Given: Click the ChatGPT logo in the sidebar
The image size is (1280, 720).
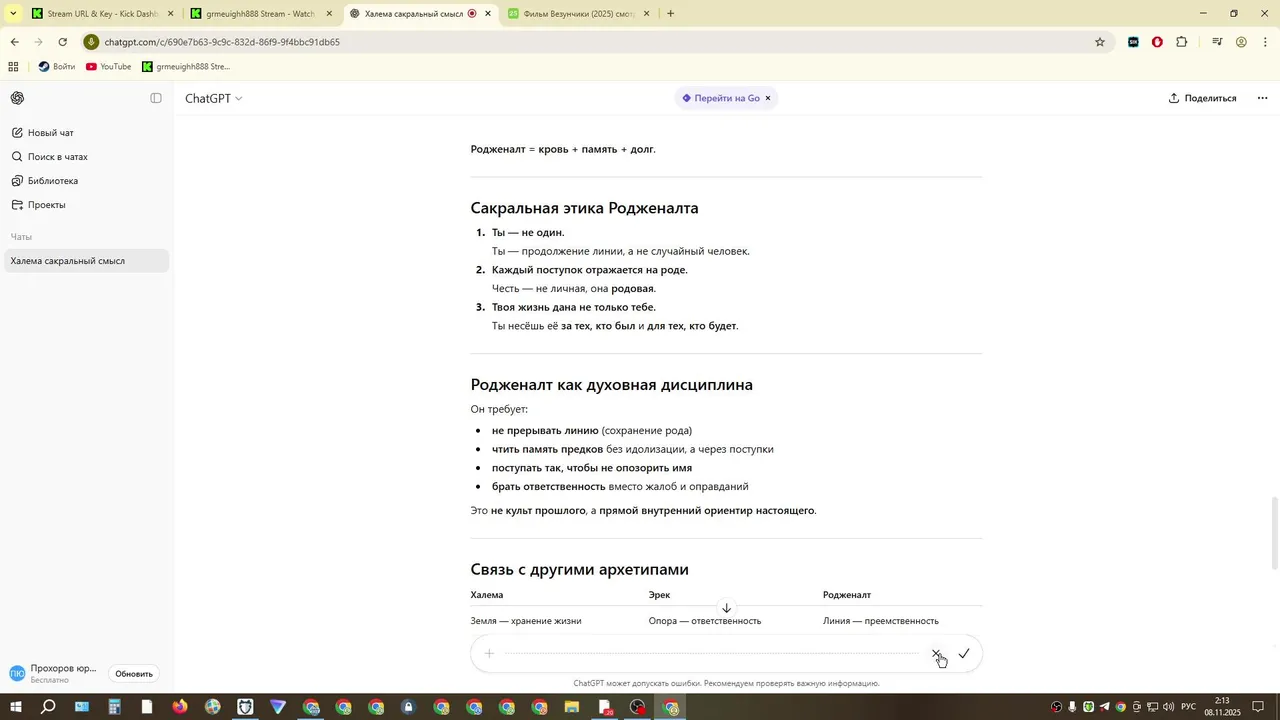Looking at the screenshot, I should click(18, 98).
